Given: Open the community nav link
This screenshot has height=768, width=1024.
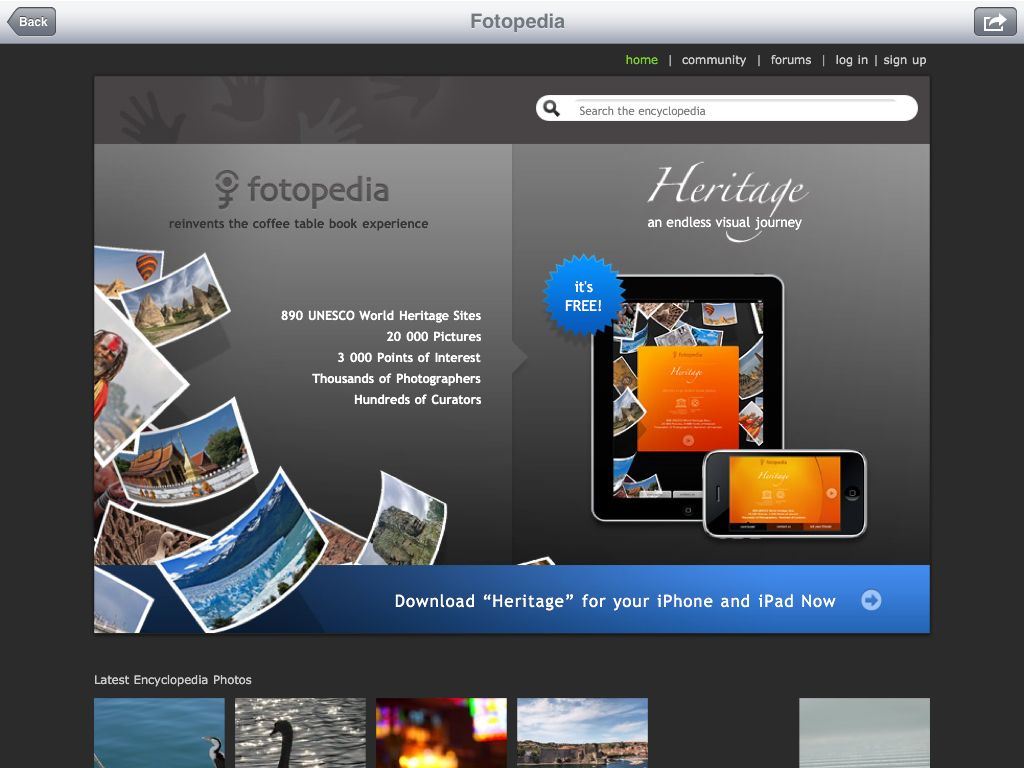Looking at the screenshot, I should [x=714, y=60].
